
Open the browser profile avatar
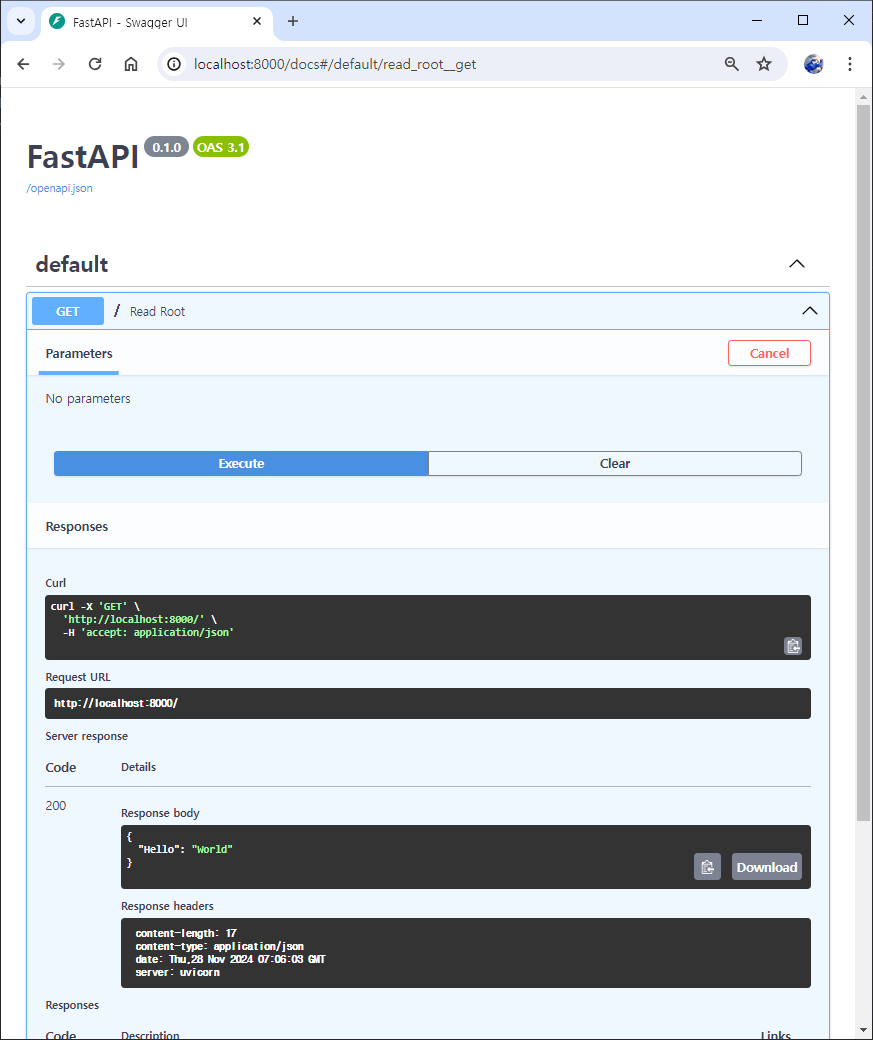tap(814, 64)
